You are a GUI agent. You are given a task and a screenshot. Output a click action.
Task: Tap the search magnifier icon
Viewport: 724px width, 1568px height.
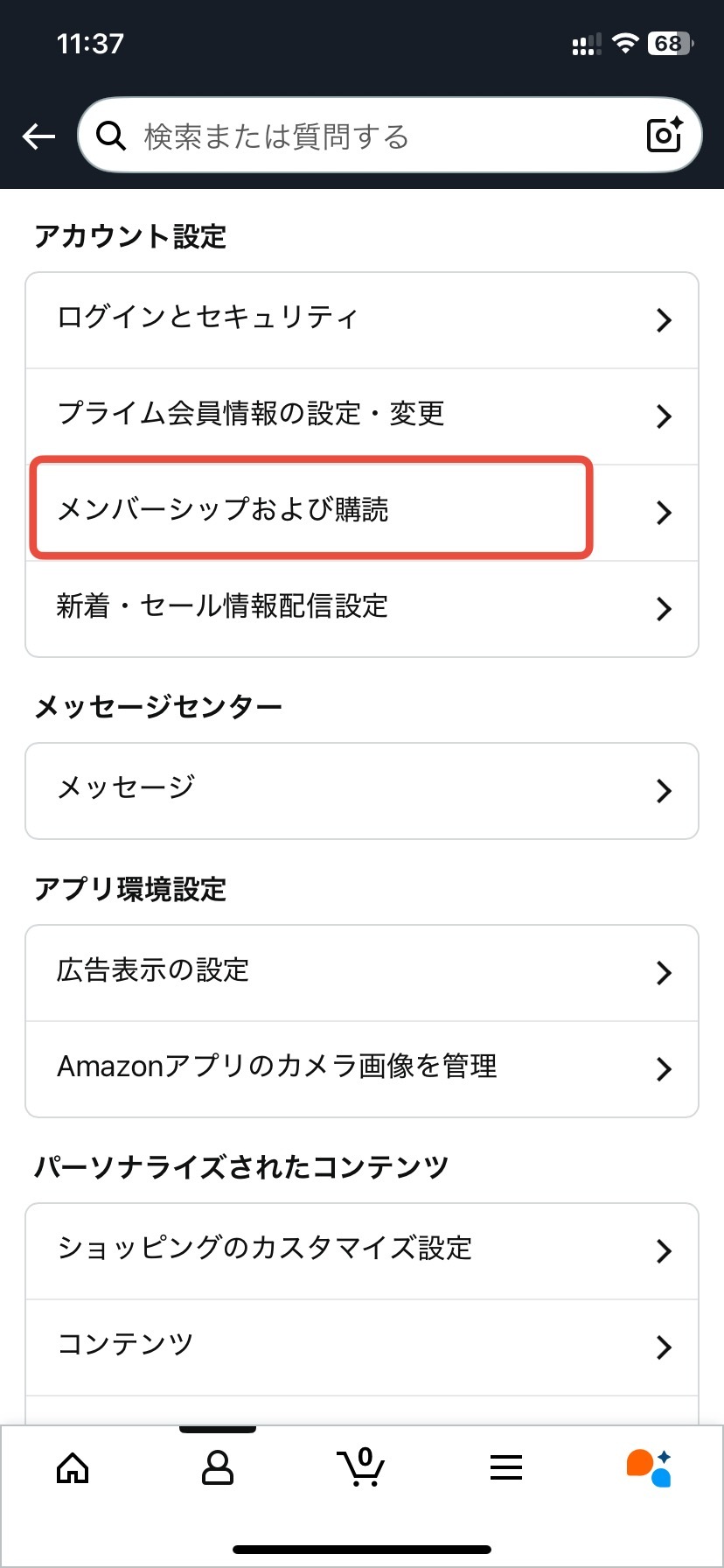coord(111,136)
